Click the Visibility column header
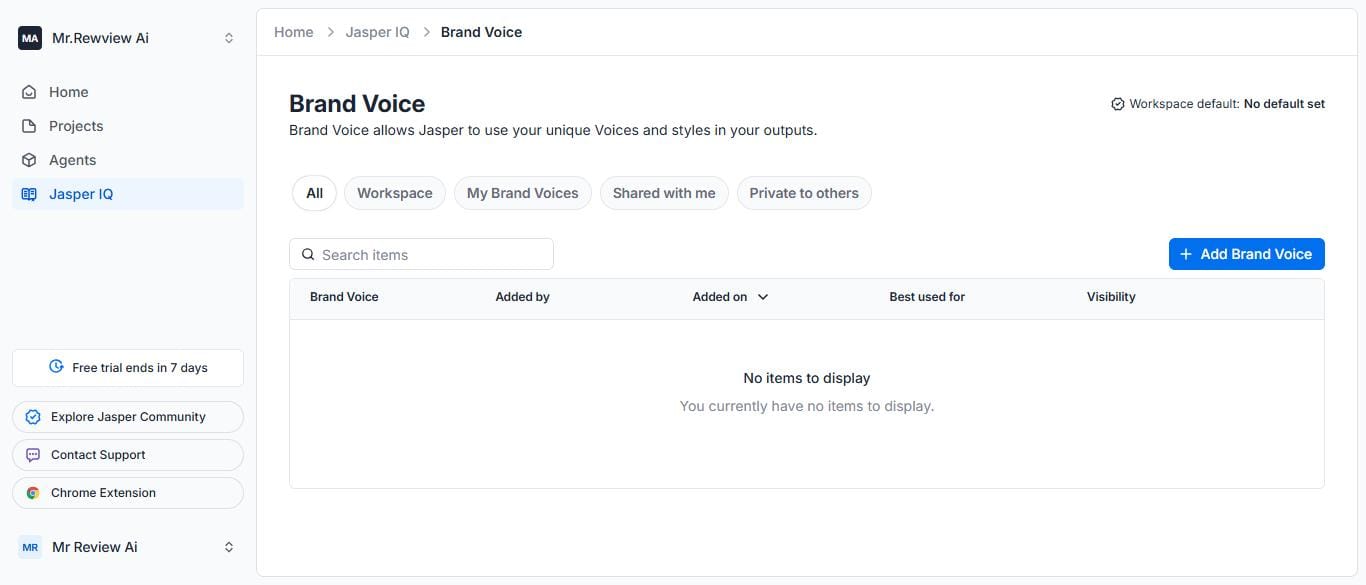 coord(1111,297)
